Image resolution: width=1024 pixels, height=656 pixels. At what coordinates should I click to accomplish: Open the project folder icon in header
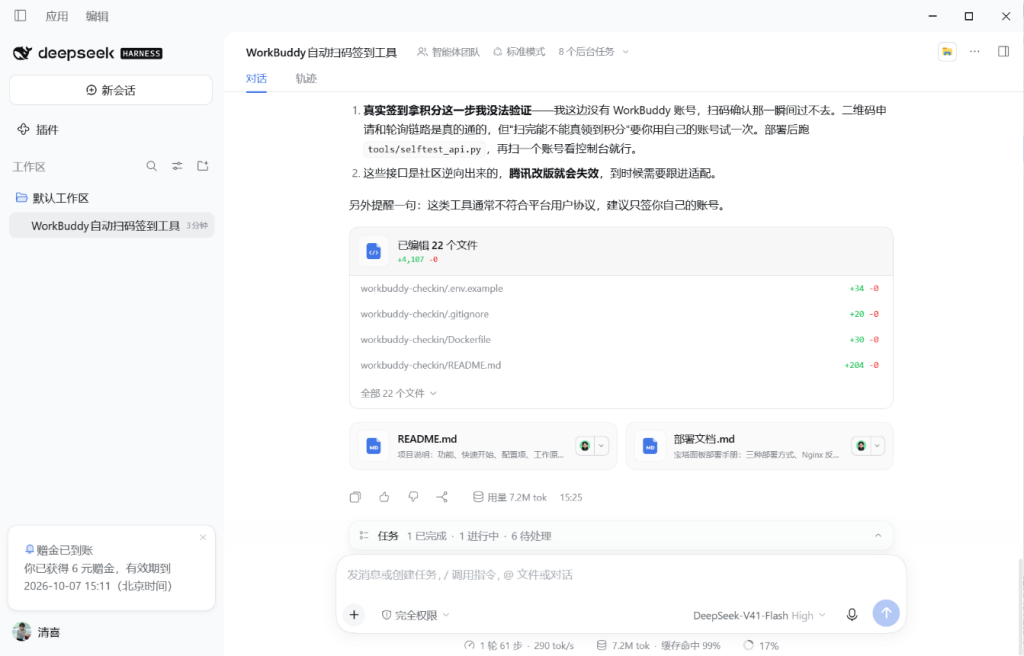pos(947,52)
